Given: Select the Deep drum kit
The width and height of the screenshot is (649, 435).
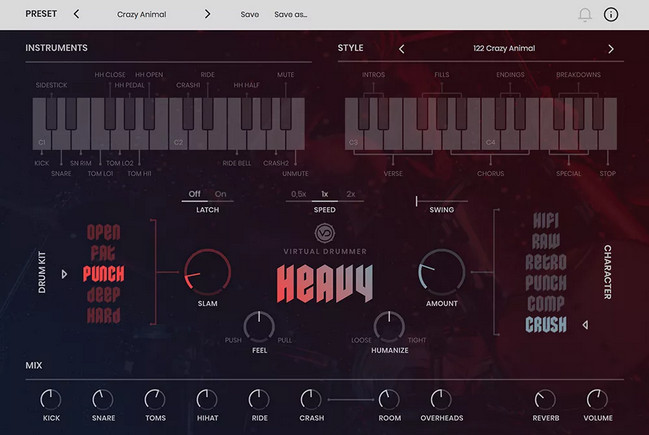Looking at the screenshot, I should click(x=103, y=295).
